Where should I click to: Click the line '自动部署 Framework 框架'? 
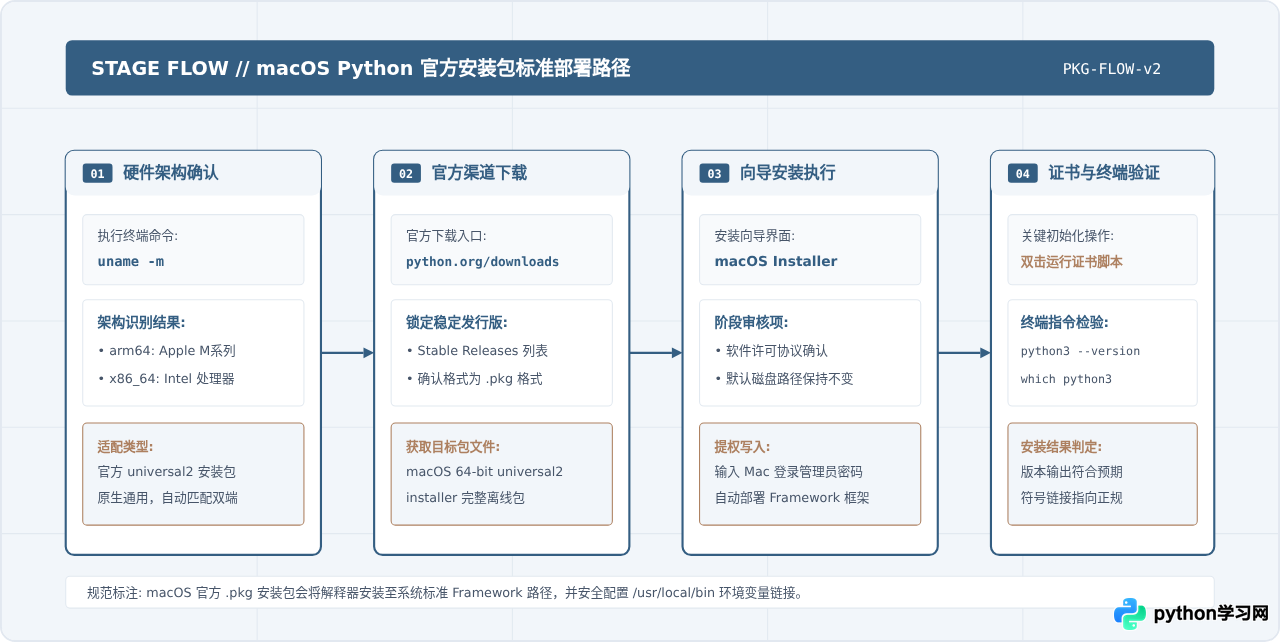coord(792,497)
